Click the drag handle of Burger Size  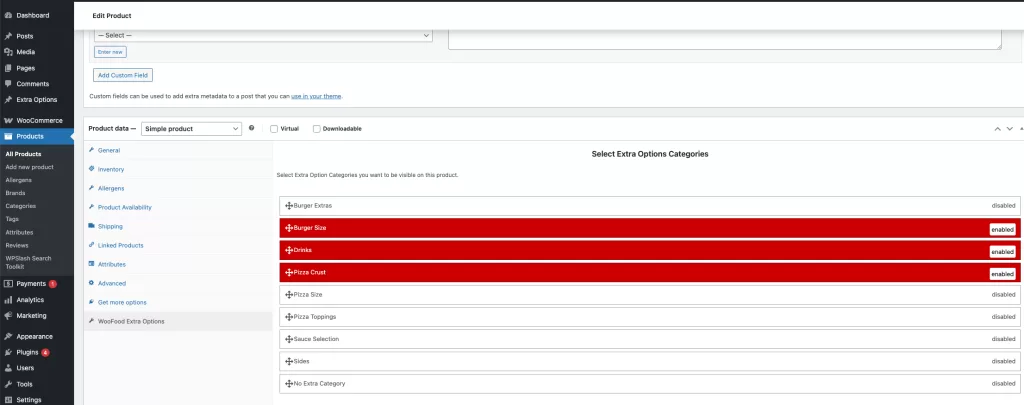point(289,228)
